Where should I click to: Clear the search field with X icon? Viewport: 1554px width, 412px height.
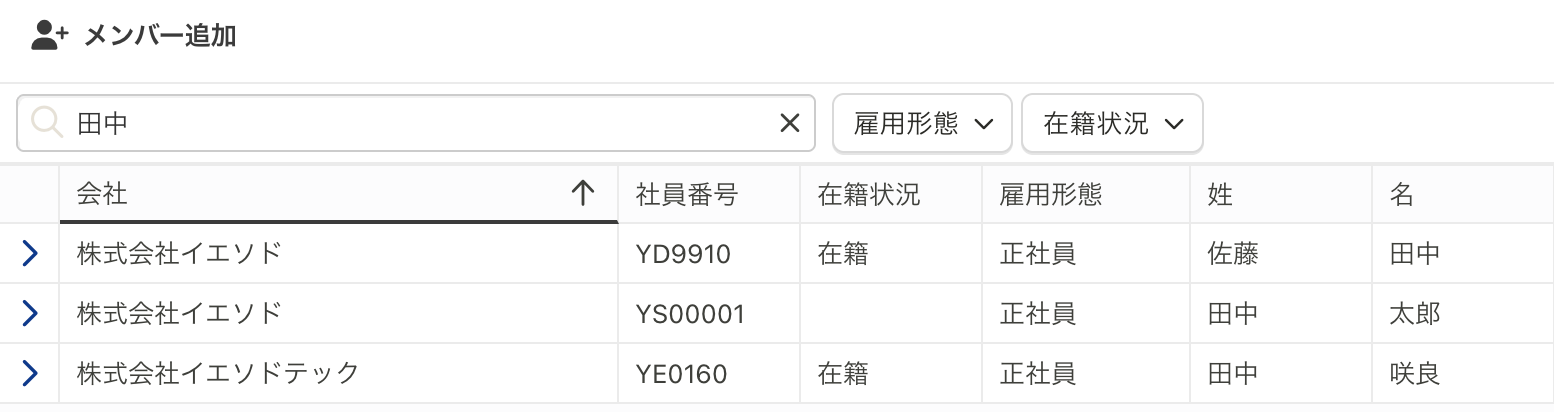click(x=790, y=123)
